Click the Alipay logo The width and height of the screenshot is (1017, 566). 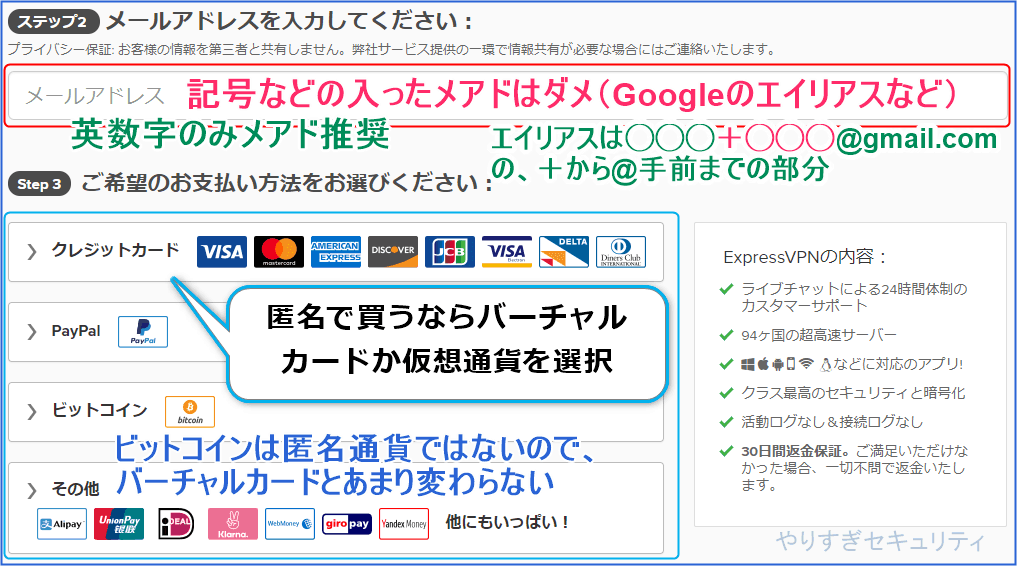tap(62, 524)
